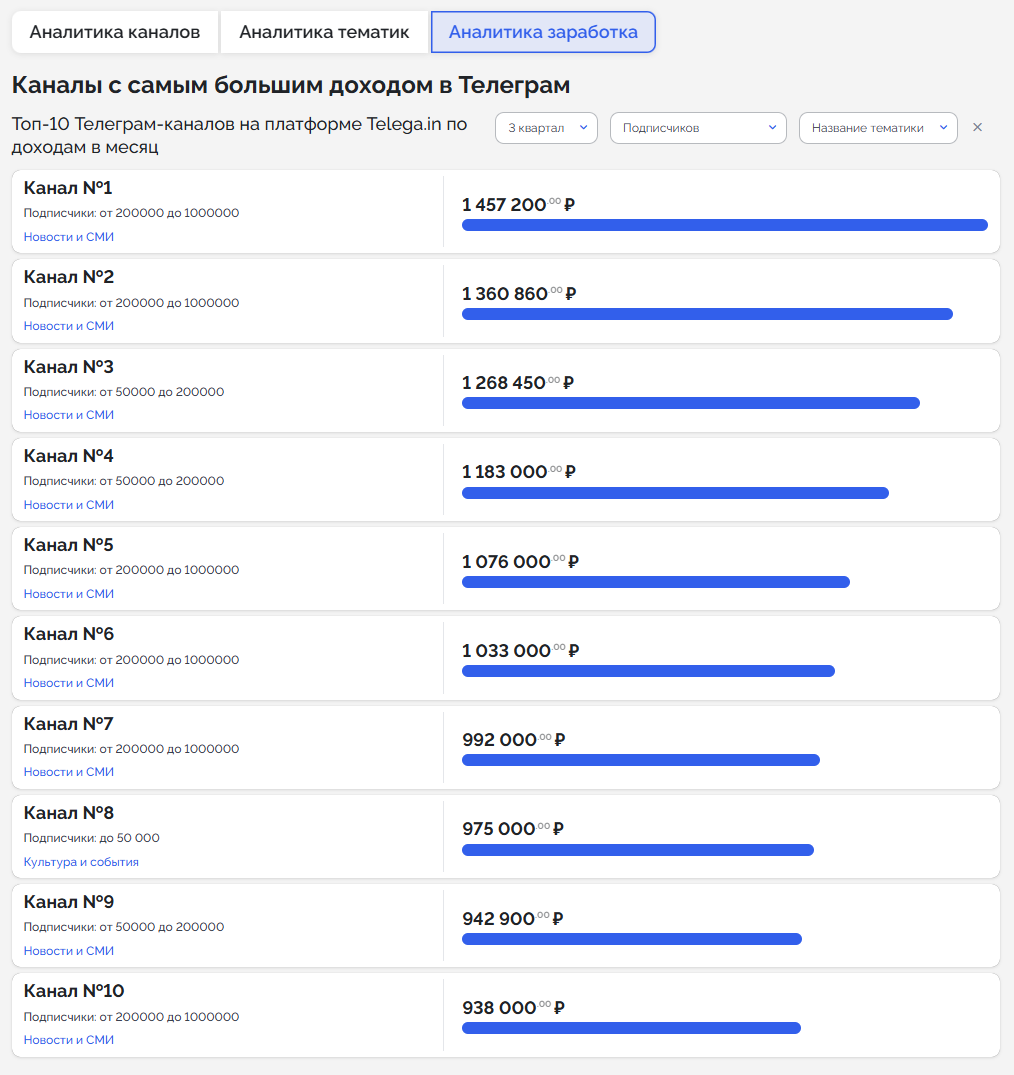Click the Канал №6 title

click(x=69, y=634)
